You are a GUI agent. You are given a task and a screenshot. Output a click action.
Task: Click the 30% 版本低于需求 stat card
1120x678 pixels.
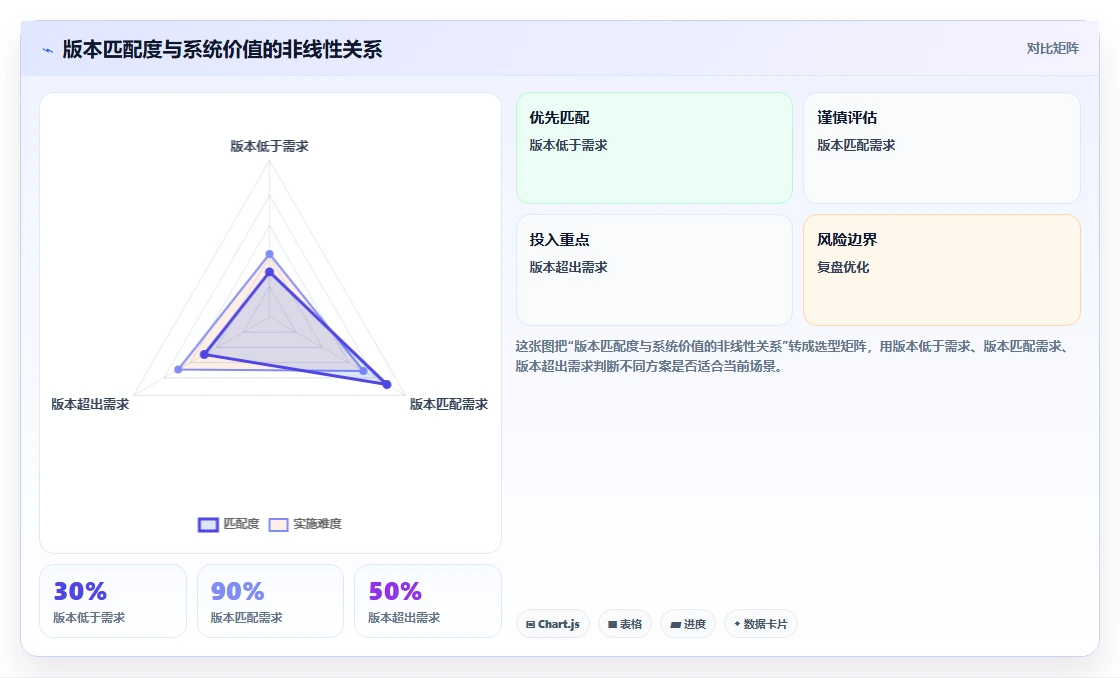coord(113,601)
